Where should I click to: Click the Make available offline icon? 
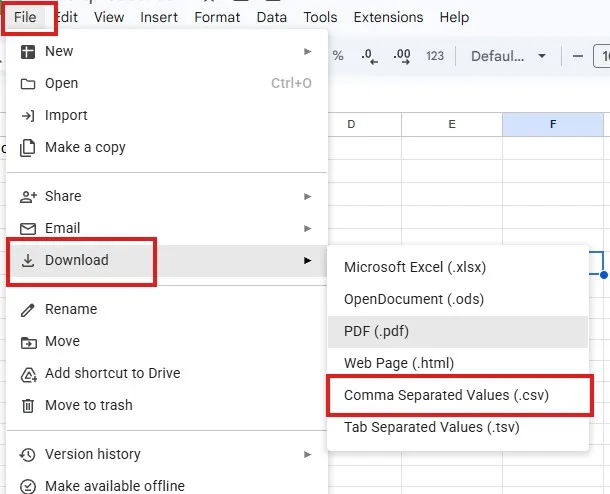click(28, 487)
